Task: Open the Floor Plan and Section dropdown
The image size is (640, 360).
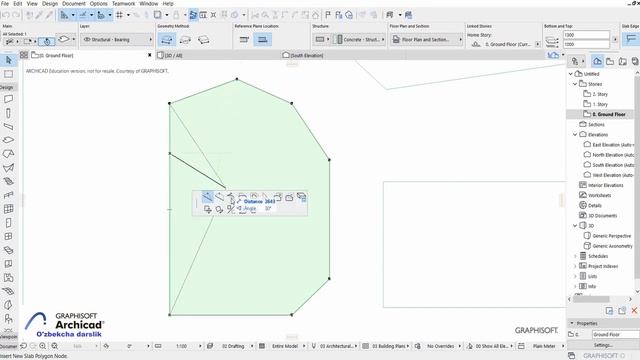Action: coord(427,40)
